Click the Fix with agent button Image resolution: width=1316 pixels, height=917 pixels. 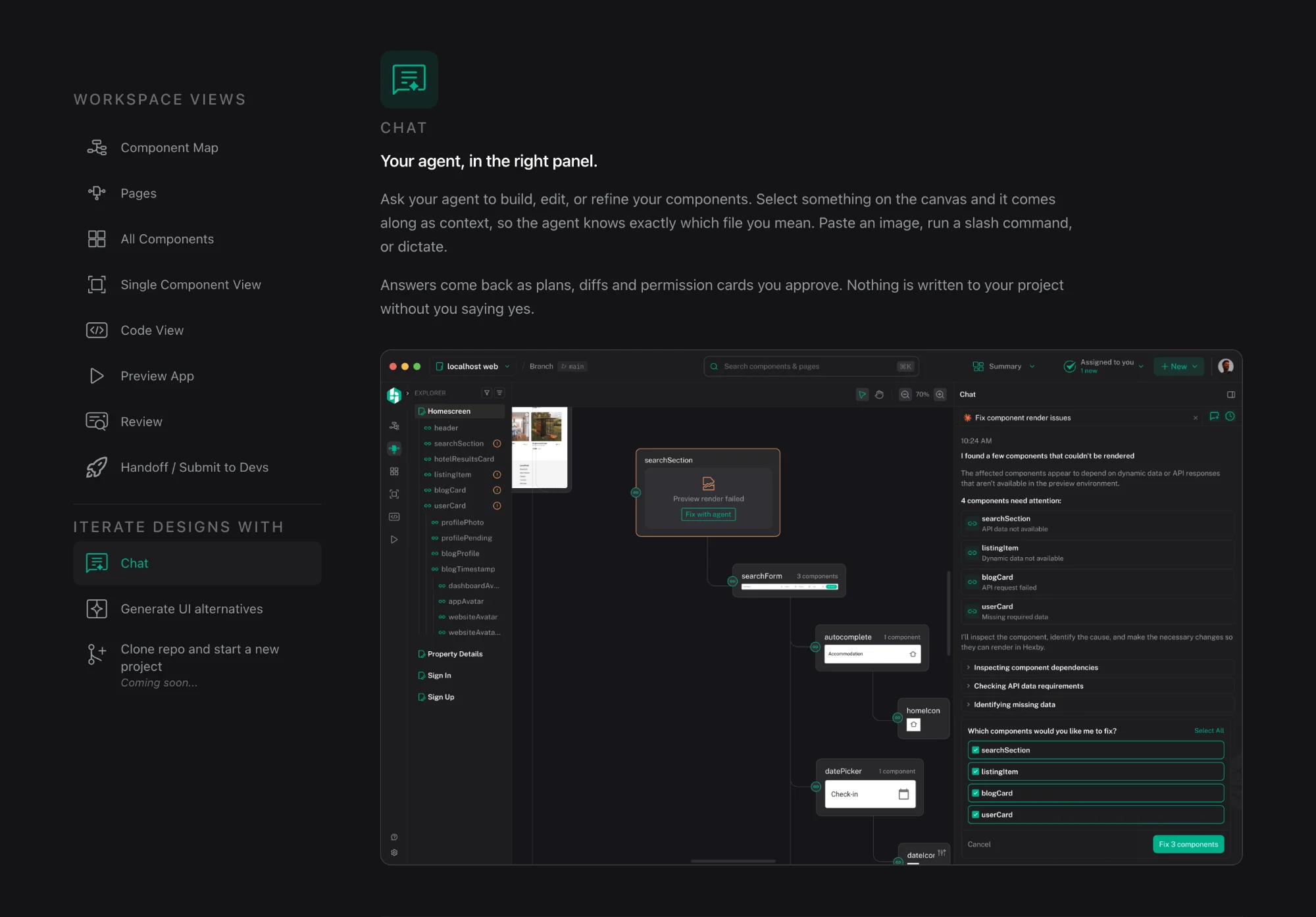click(708, 514)
